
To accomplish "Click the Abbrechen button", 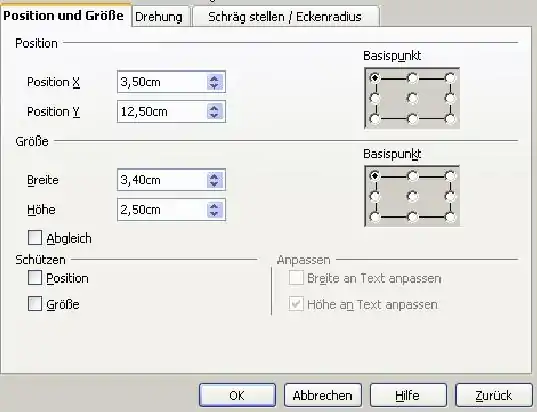I will pos(323,395).
